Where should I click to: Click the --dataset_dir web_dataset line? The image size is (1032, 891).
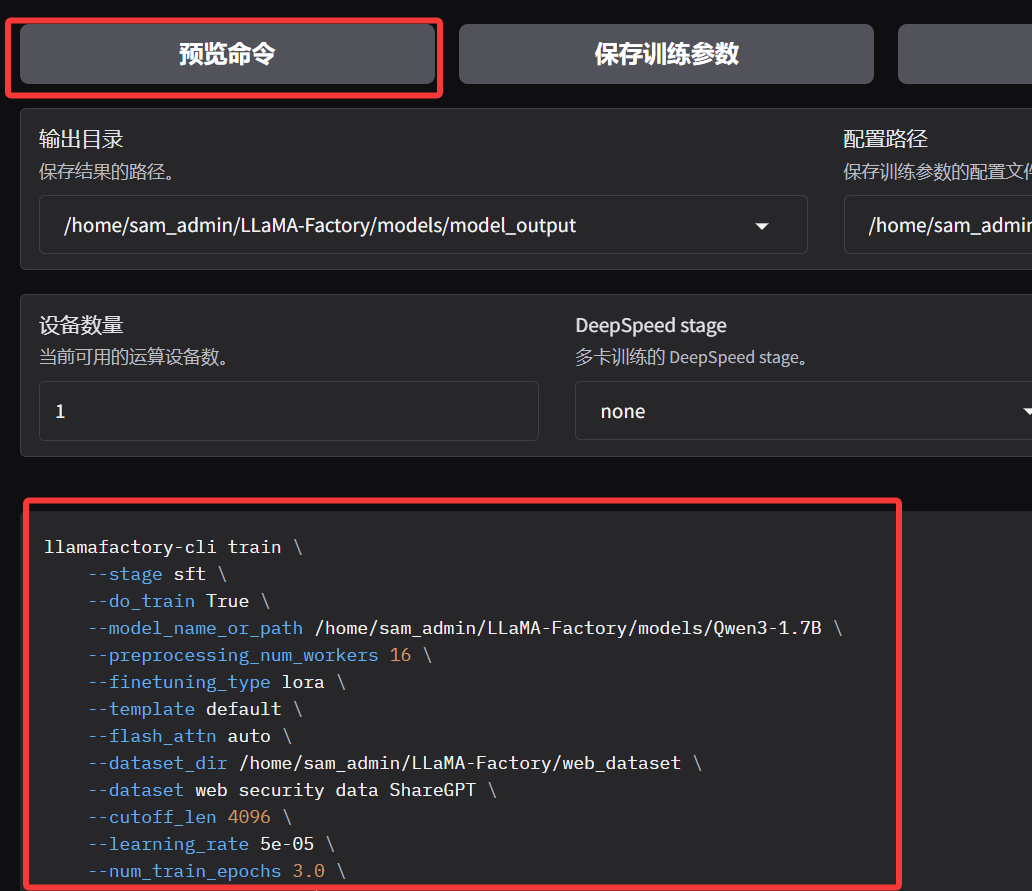point(395,763)
